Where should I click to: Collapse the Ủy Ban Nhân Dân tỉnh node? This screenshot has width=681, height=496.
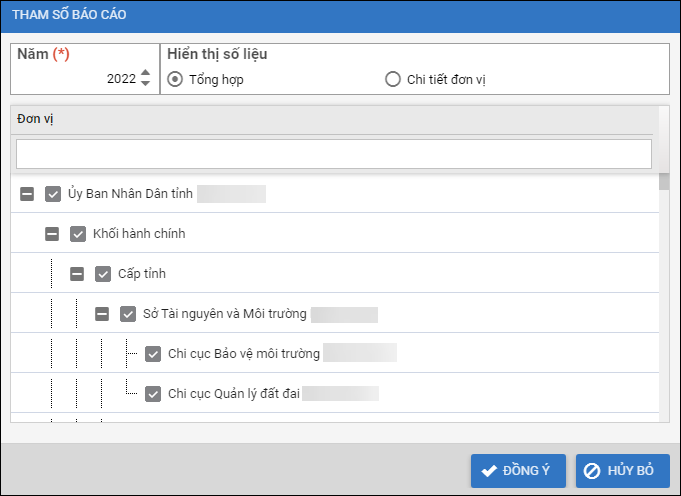pos(28,194)
